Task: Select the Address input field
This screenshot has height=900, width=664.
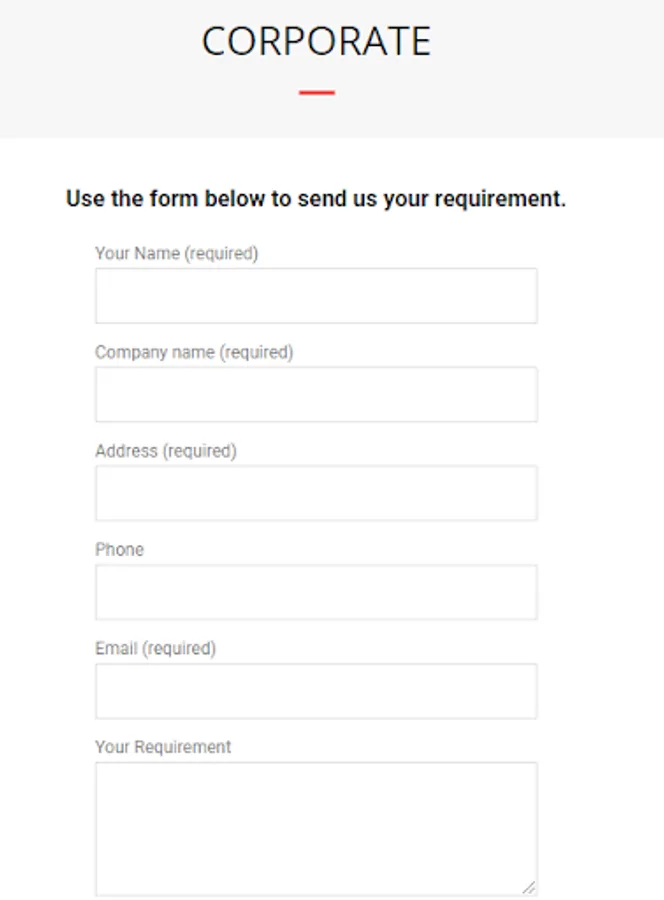Action: tap(316, 493)
